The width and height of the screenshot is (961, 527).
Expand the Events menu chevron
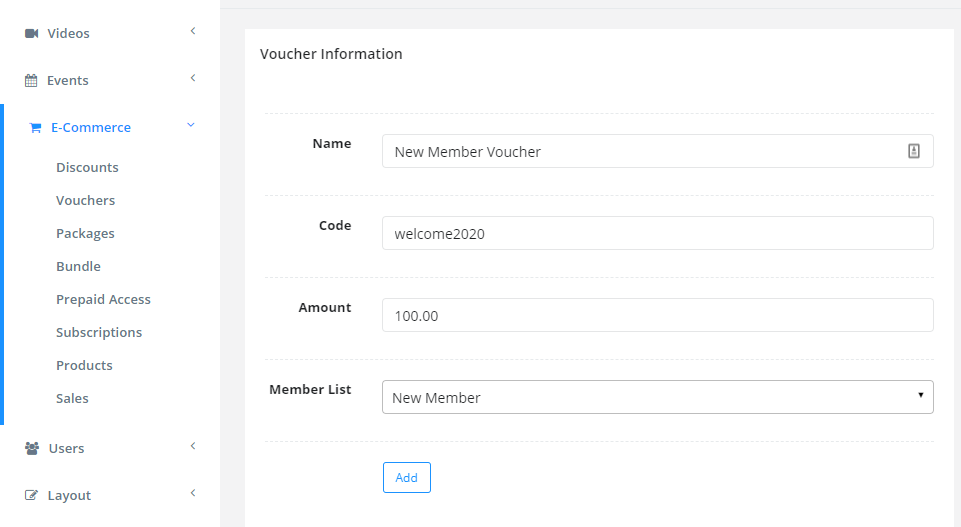point(192,78)
